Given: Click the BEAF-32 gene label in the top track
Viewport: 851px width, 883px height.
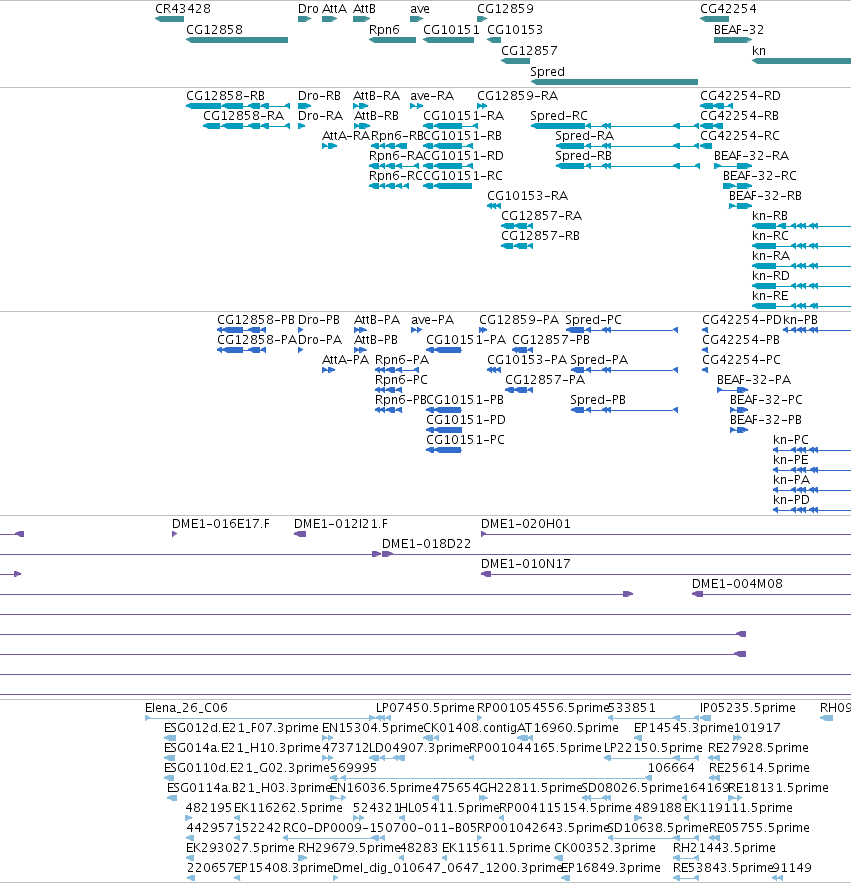Looking at the screenshot, I should pos(739,30).
